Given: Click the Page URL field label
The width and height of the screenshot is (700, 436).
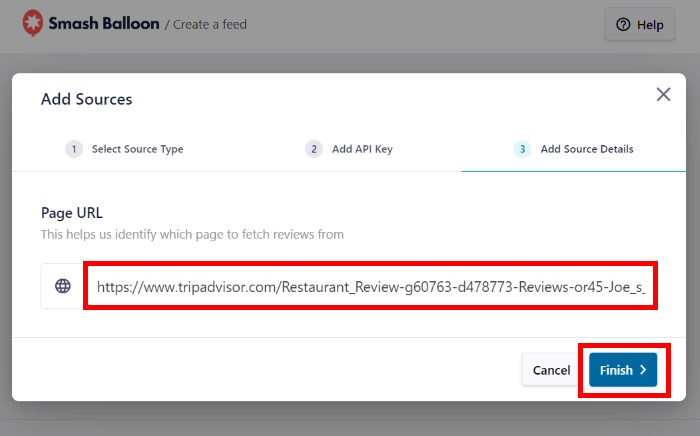Looking at the screenshot, I should coord(71,213).
